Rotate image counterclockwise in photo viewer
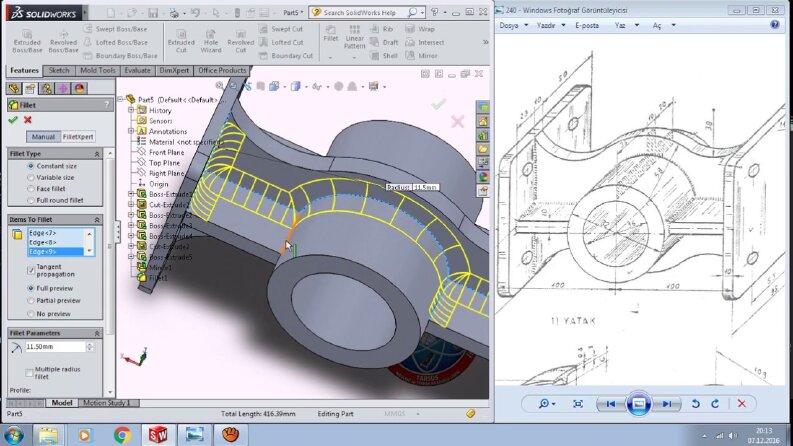The image size is (793, 446). click(695, 404)
